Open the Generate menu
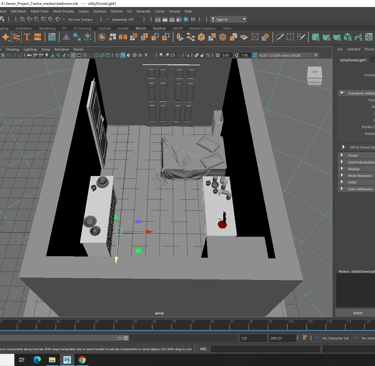 pos(143,11)
